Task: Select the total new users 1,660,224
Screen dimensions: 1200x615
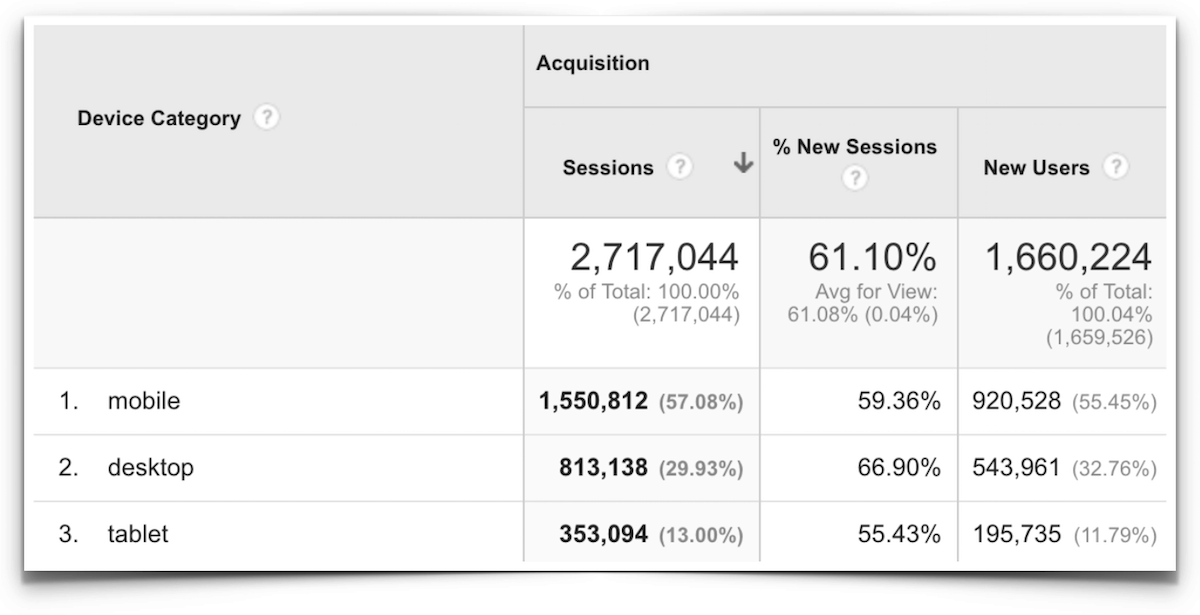Action: [x=1068, y=258]
